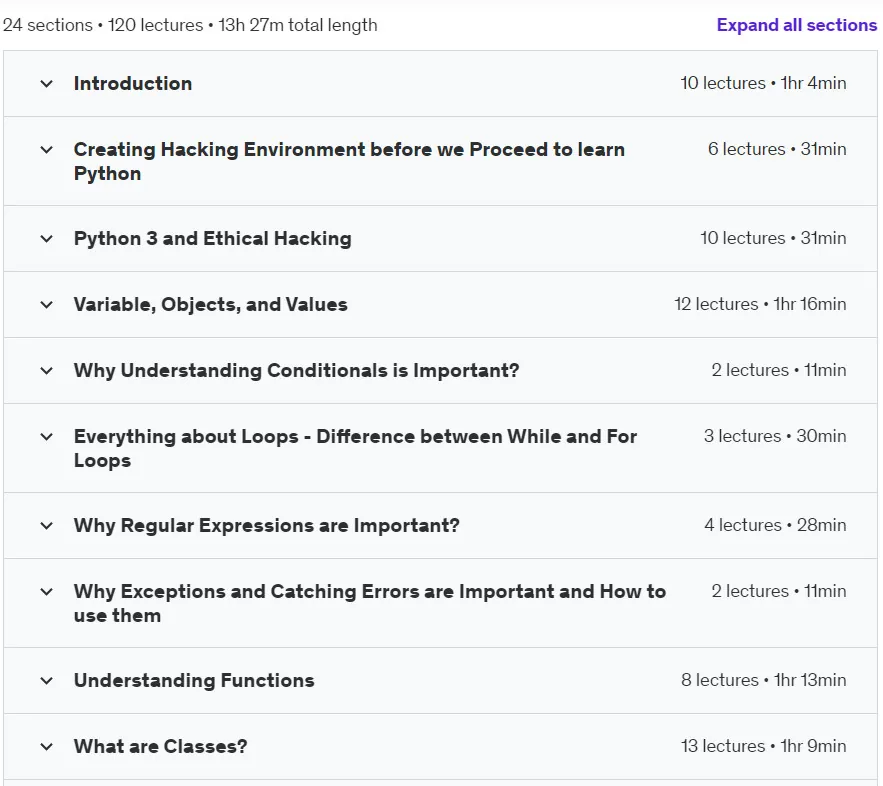The width and height of the screenshot is (883, 786).
Task: Expand Creating Hacking Environment section chevron
Action: click(x=47, y=150)
